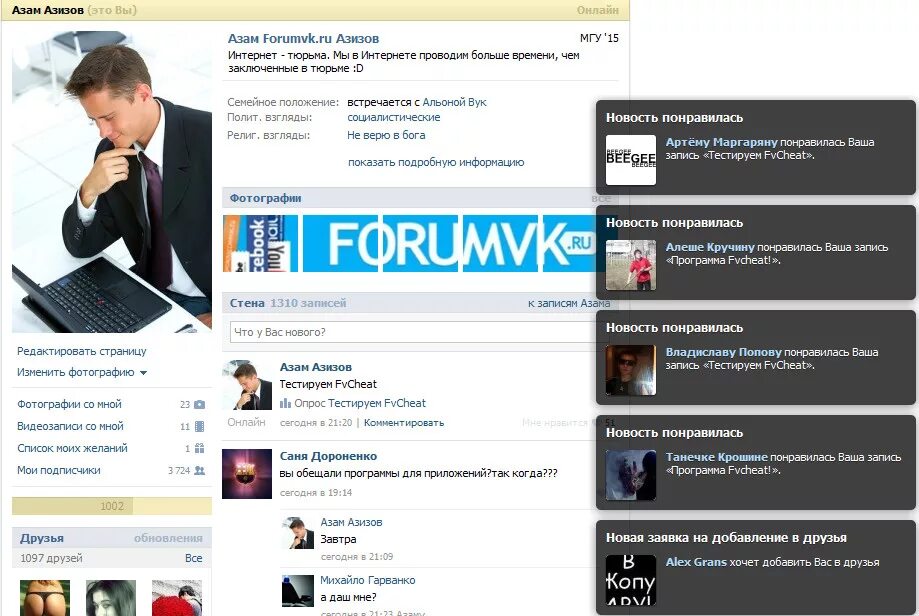Image resolution: width=919 pixels, height=616 pixels.
Task: Open Видеозаписи со мной
Action: 70,426
